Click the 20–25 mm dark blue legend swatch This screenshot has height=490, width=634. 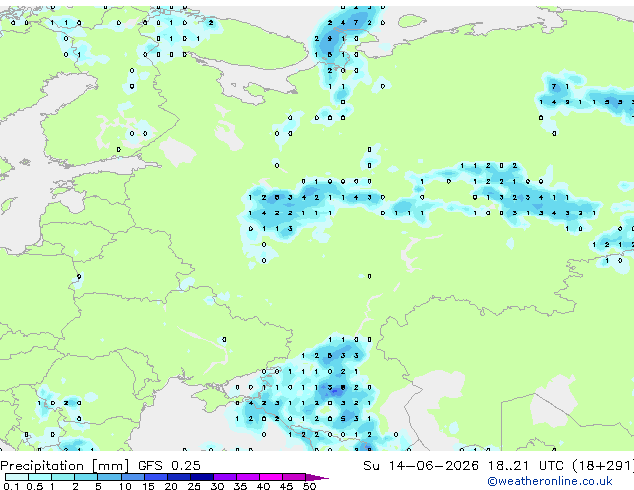179,477
